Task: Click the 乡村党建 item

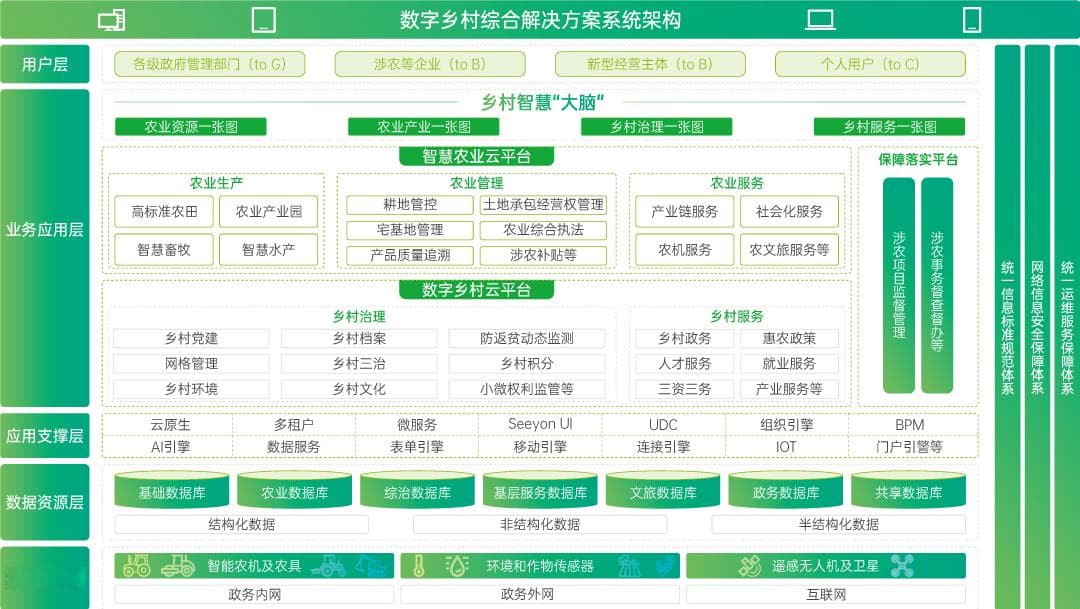Action: pyautogui.click(x=191, y=338)
